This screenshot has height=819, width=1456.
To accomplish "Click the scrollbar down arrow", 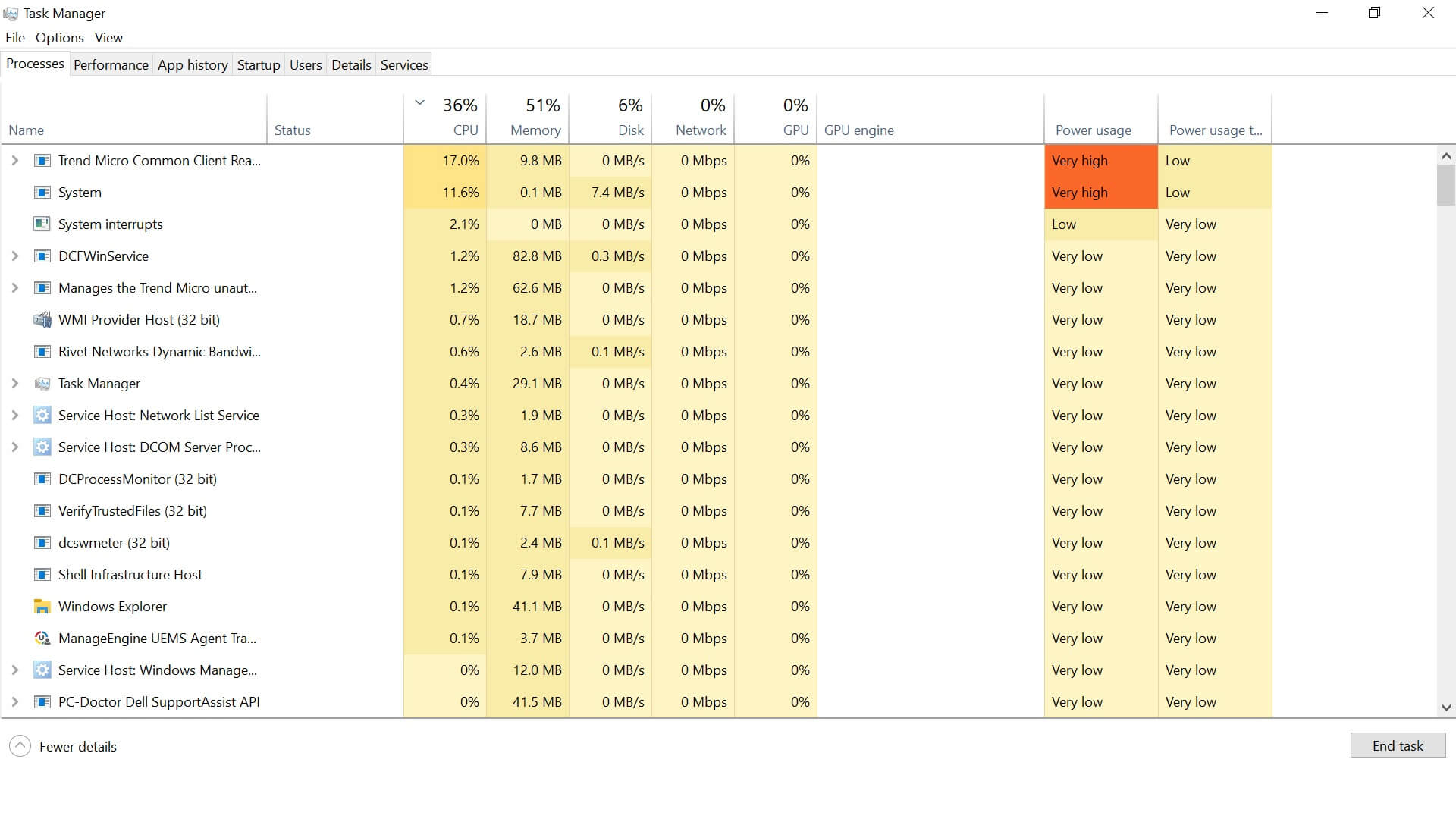I will [x=1446, y=708].
